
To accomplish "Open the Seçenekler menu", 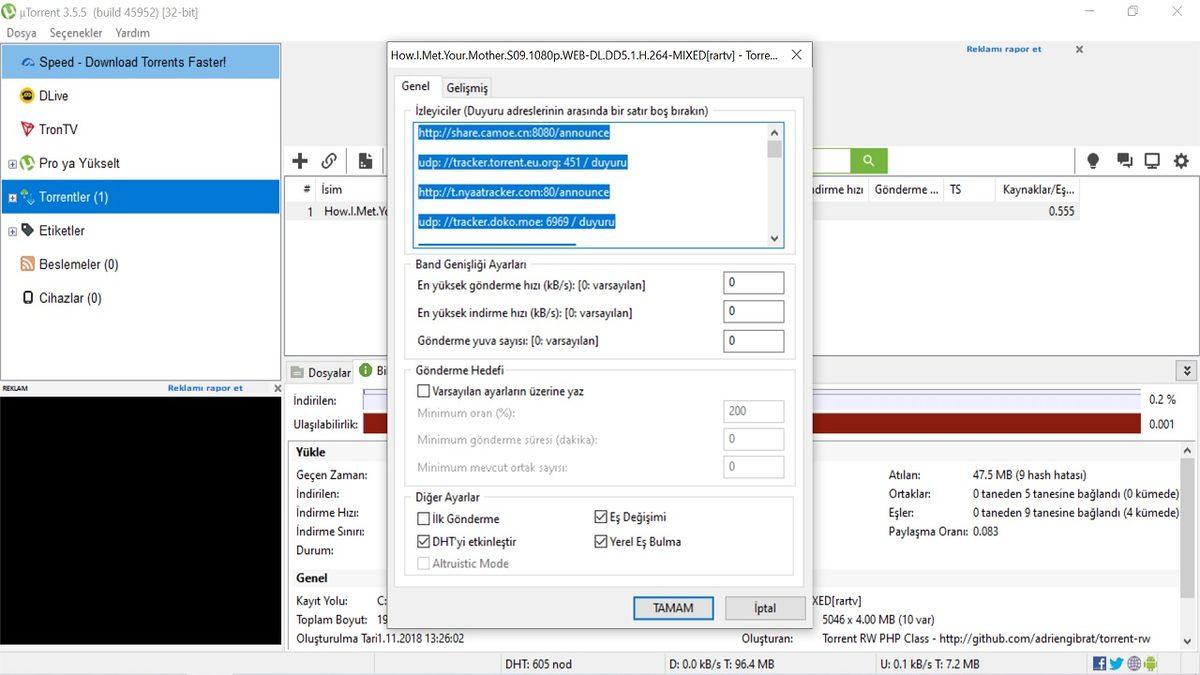I will (76, 32).
